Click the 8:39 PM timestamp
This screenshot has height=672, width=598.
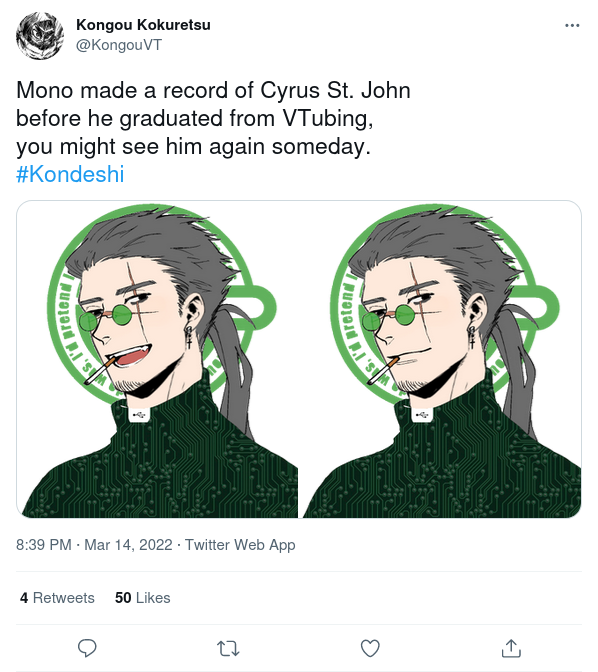click(x=44, y=545)
